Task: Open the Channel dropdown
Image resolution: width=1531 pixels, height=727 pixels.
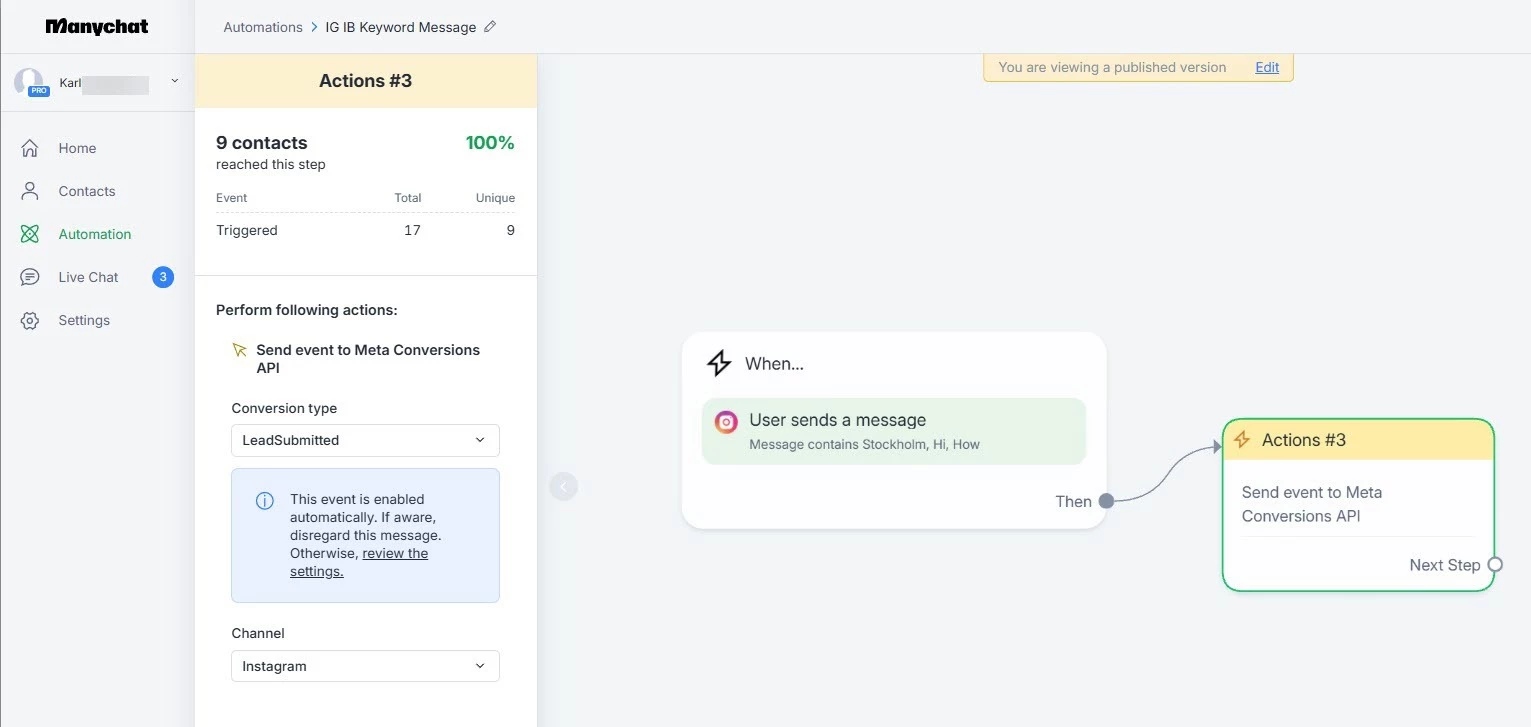Action: [365, 666]
